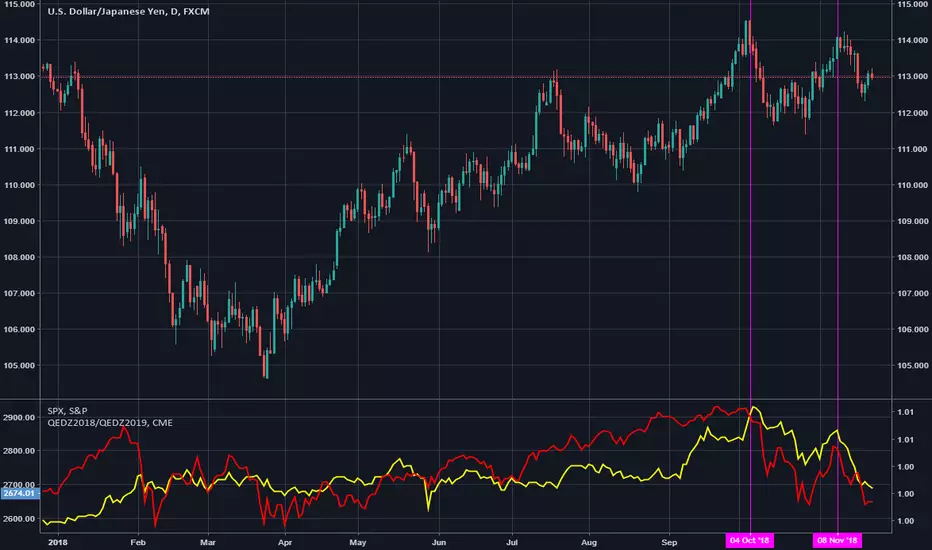Image resolution: width=932 pixels, height=550 pixels.
Task: Click the 115.000 price label on left axis
Action: [19, 4]
